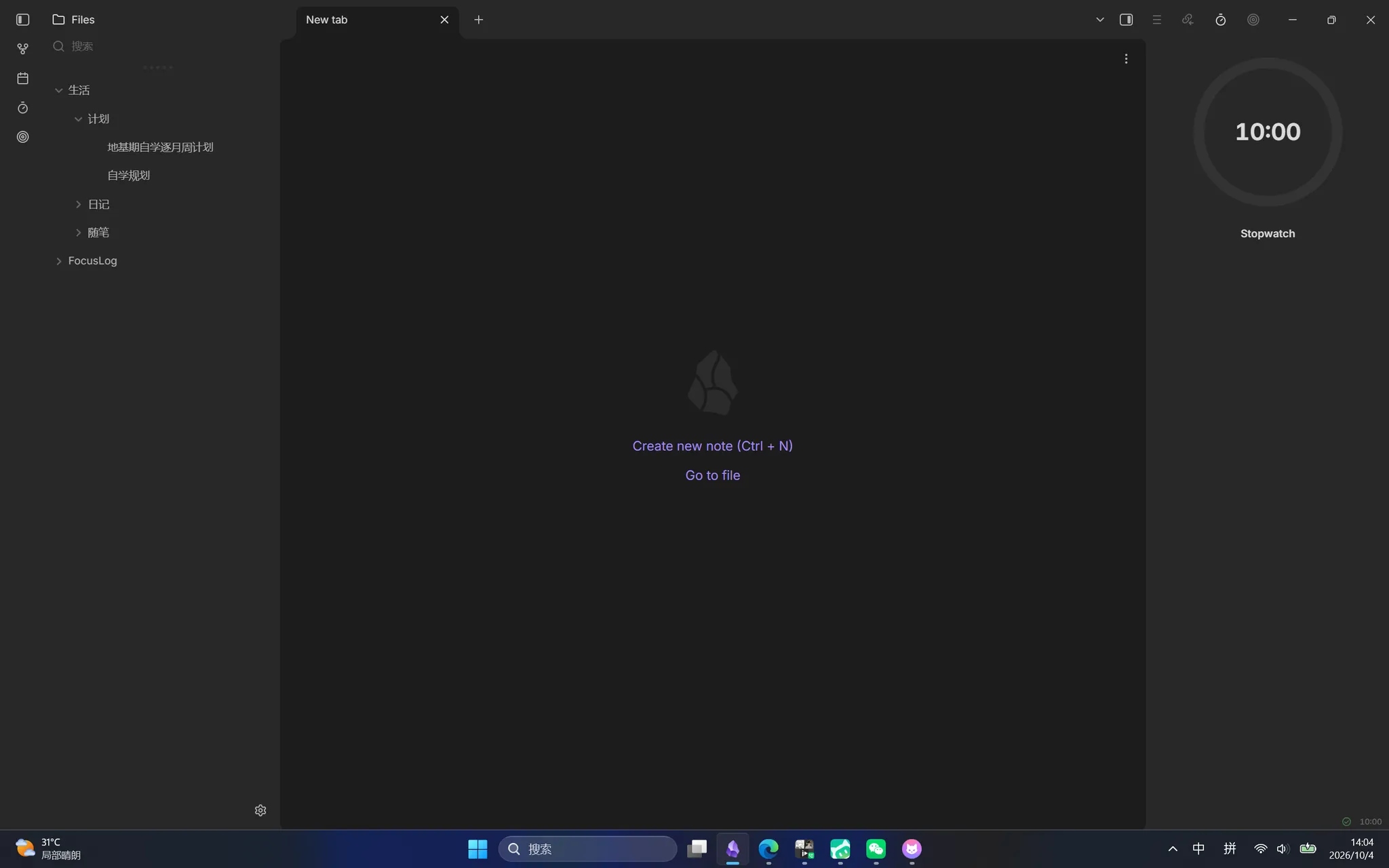Open WeChat on taskbar
Image resolution: width=1389 pixels, height=868 pixels.
(876, 848)
